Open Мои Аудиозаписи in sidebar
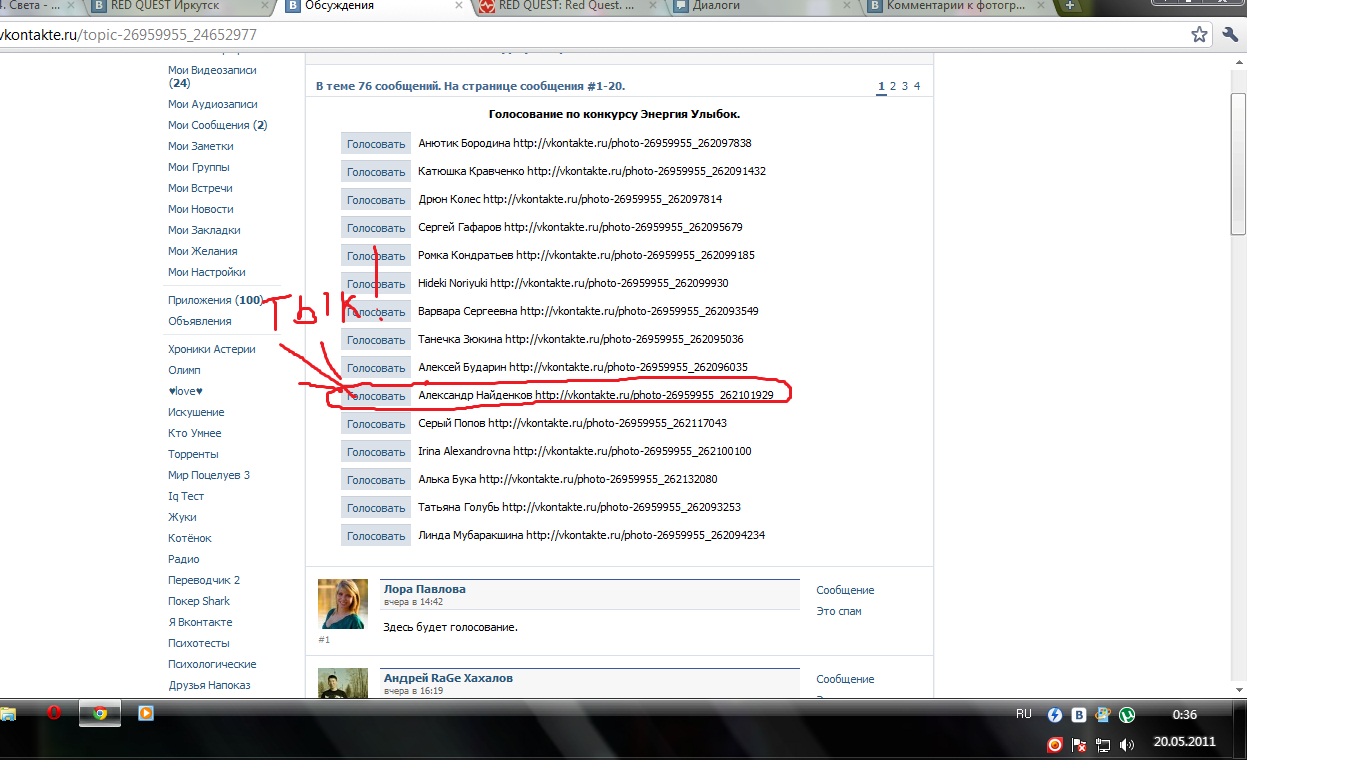 click(212, 104)
